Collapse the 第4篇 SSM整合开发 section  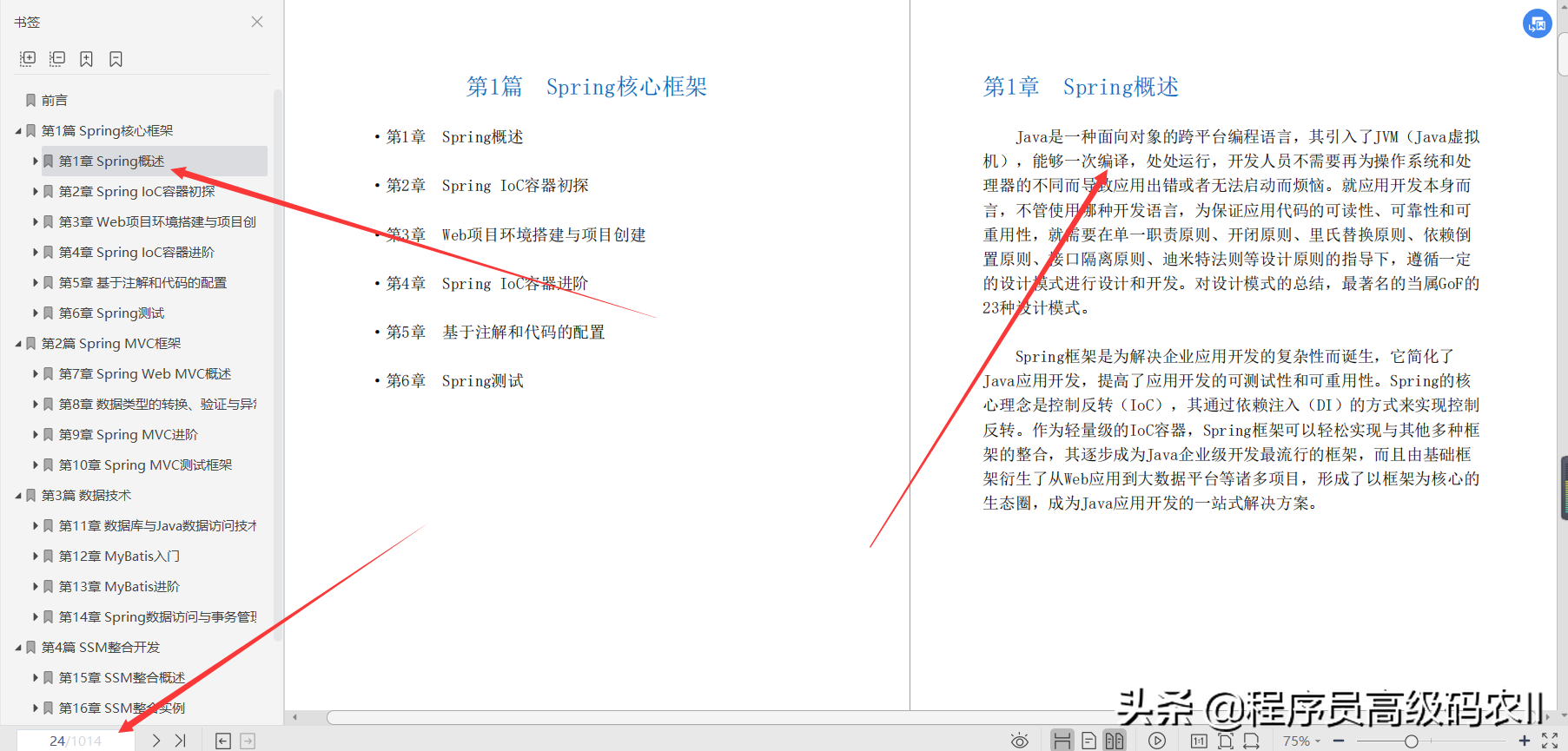pos(18,648)
